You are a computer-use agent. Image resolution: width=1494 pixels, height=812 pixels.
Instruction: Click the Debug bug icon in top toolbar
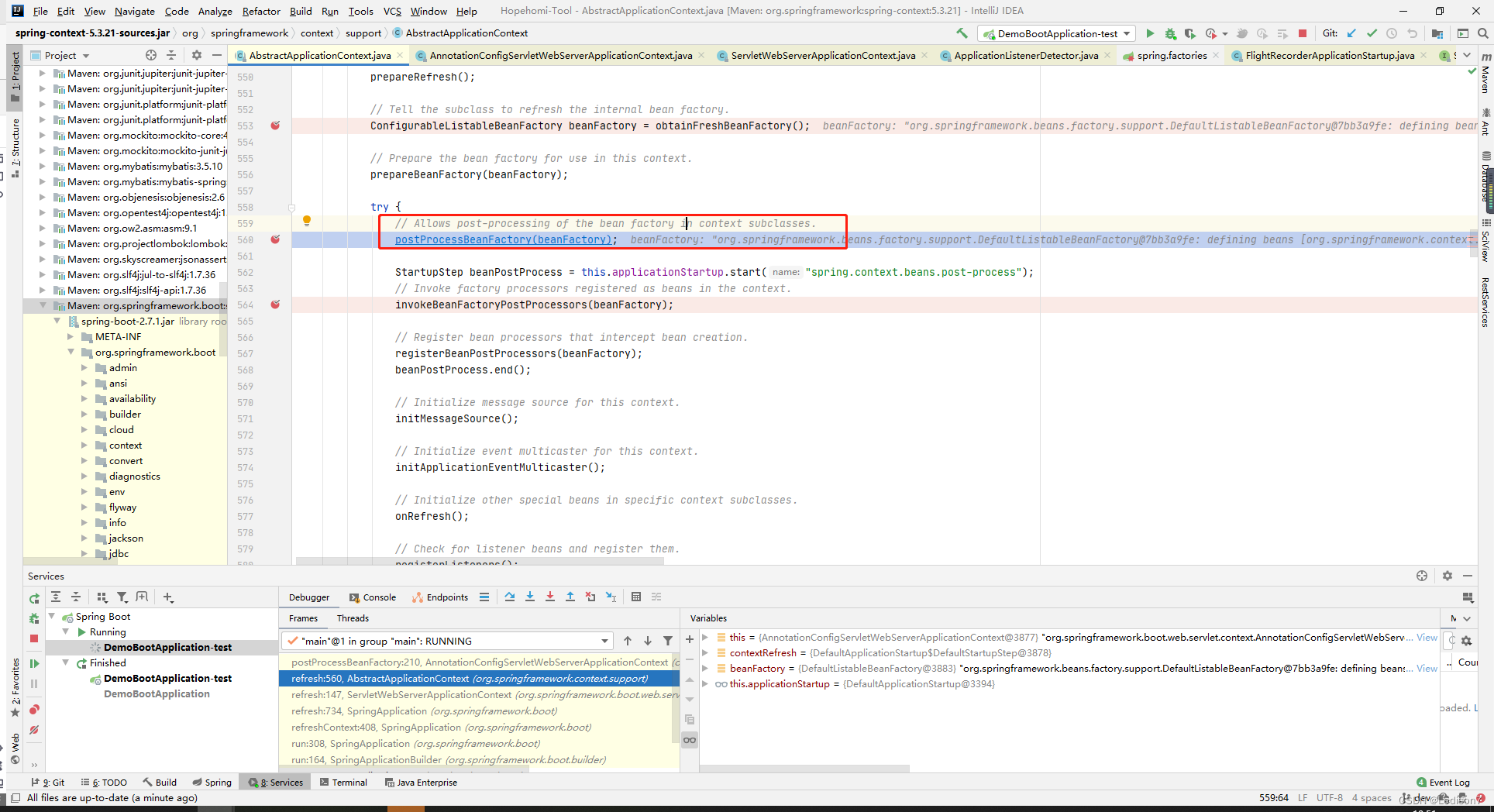(1170, 33)
